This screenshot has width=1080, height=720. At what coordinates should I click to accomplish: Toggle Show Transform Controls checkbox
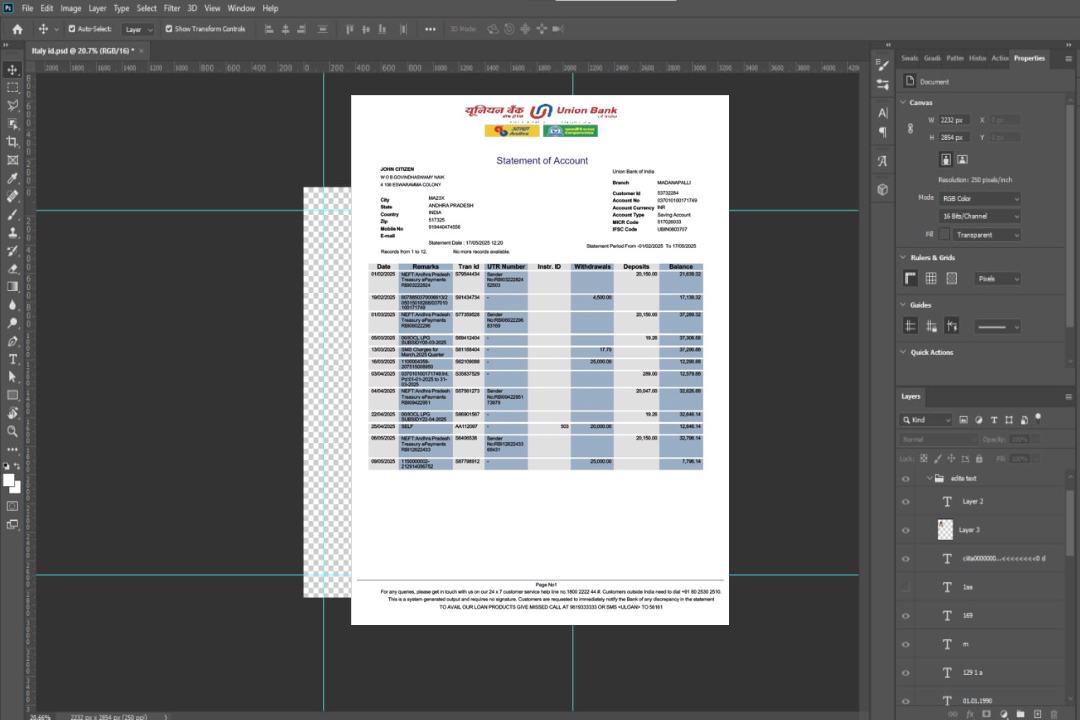[169, 29]
